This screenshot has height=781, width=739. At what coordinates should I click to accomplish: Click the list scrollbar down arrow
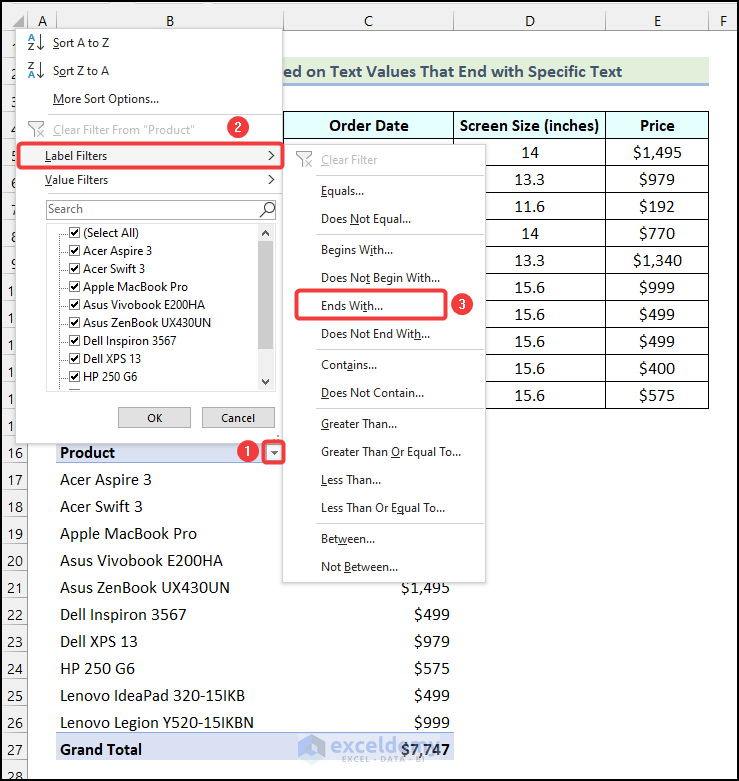pos(265,382)
